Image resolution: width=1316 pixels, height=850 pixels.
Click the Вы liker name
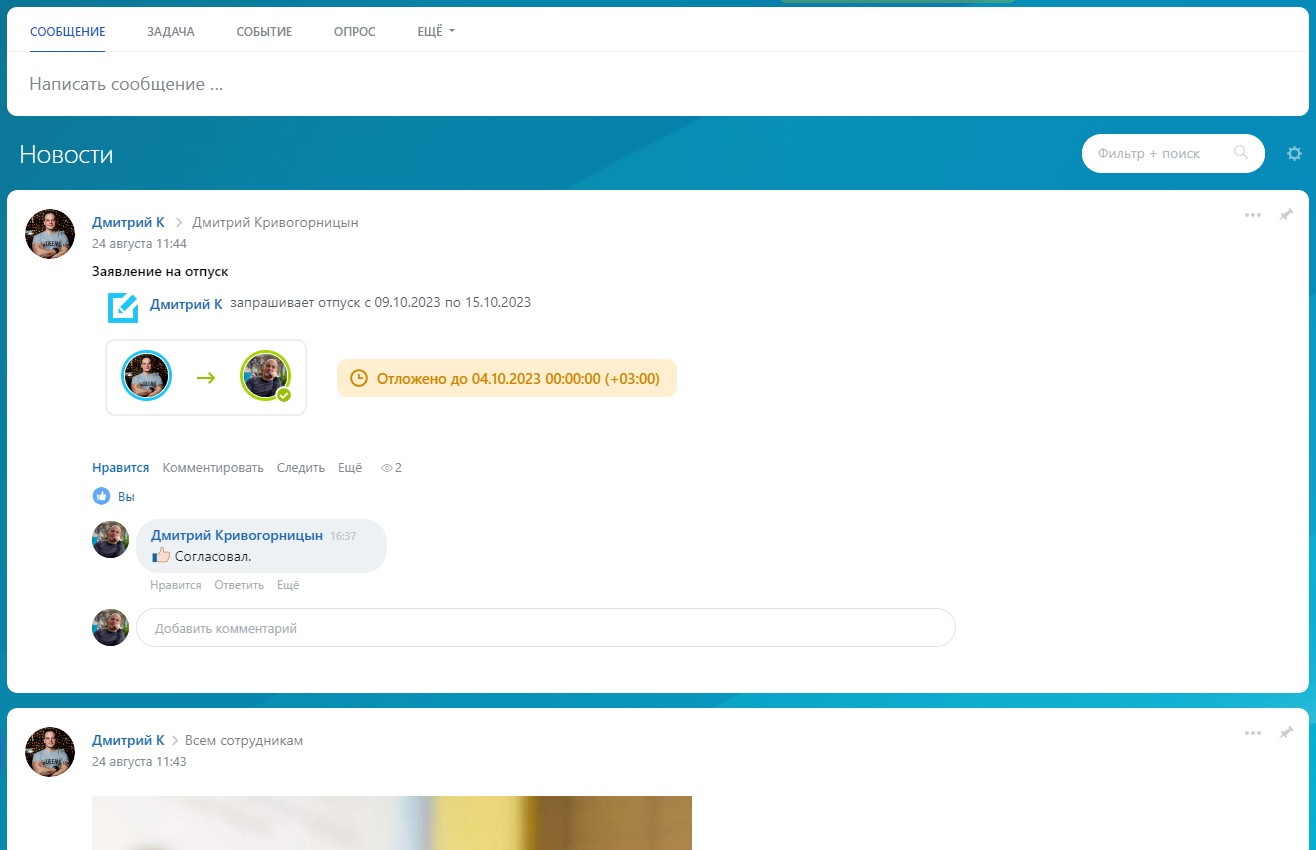point(126,496)
